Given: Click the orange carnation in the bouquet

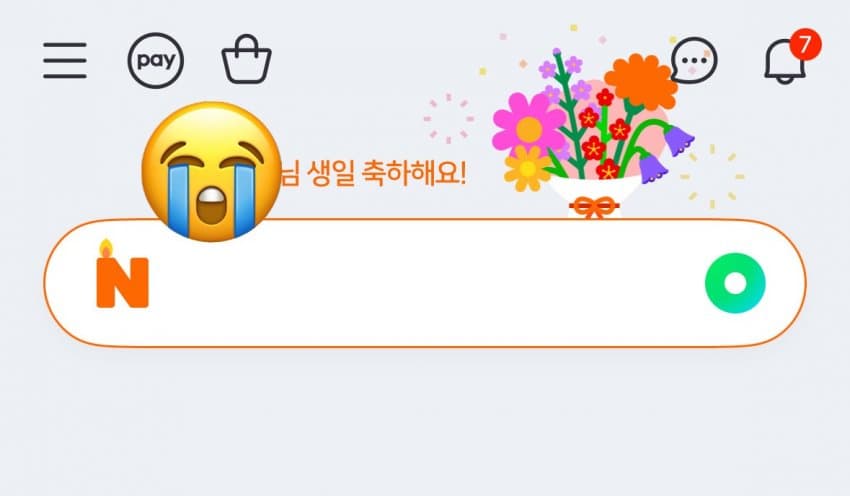Looking at the screenshot, I should click(641, 81).
